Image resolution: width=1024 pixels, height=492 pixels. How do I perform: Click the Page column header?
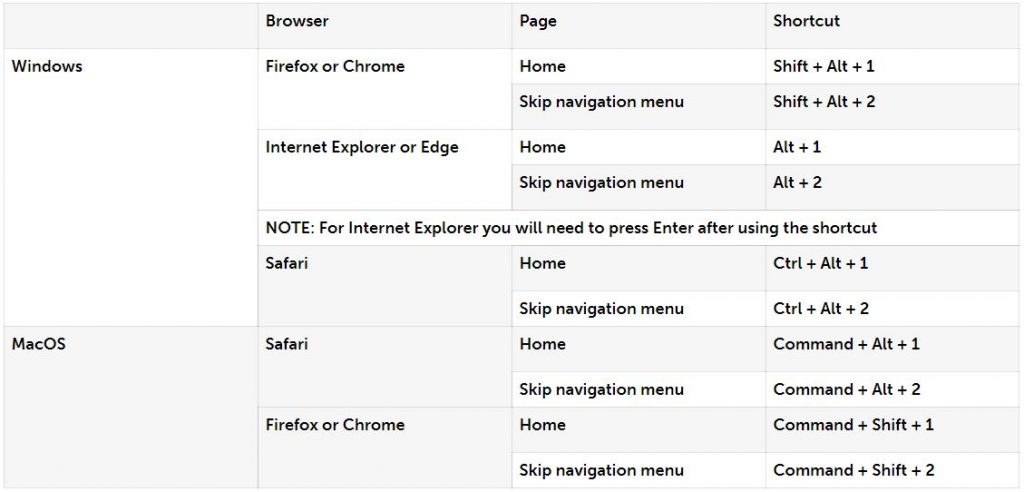(x=538, y=21)
